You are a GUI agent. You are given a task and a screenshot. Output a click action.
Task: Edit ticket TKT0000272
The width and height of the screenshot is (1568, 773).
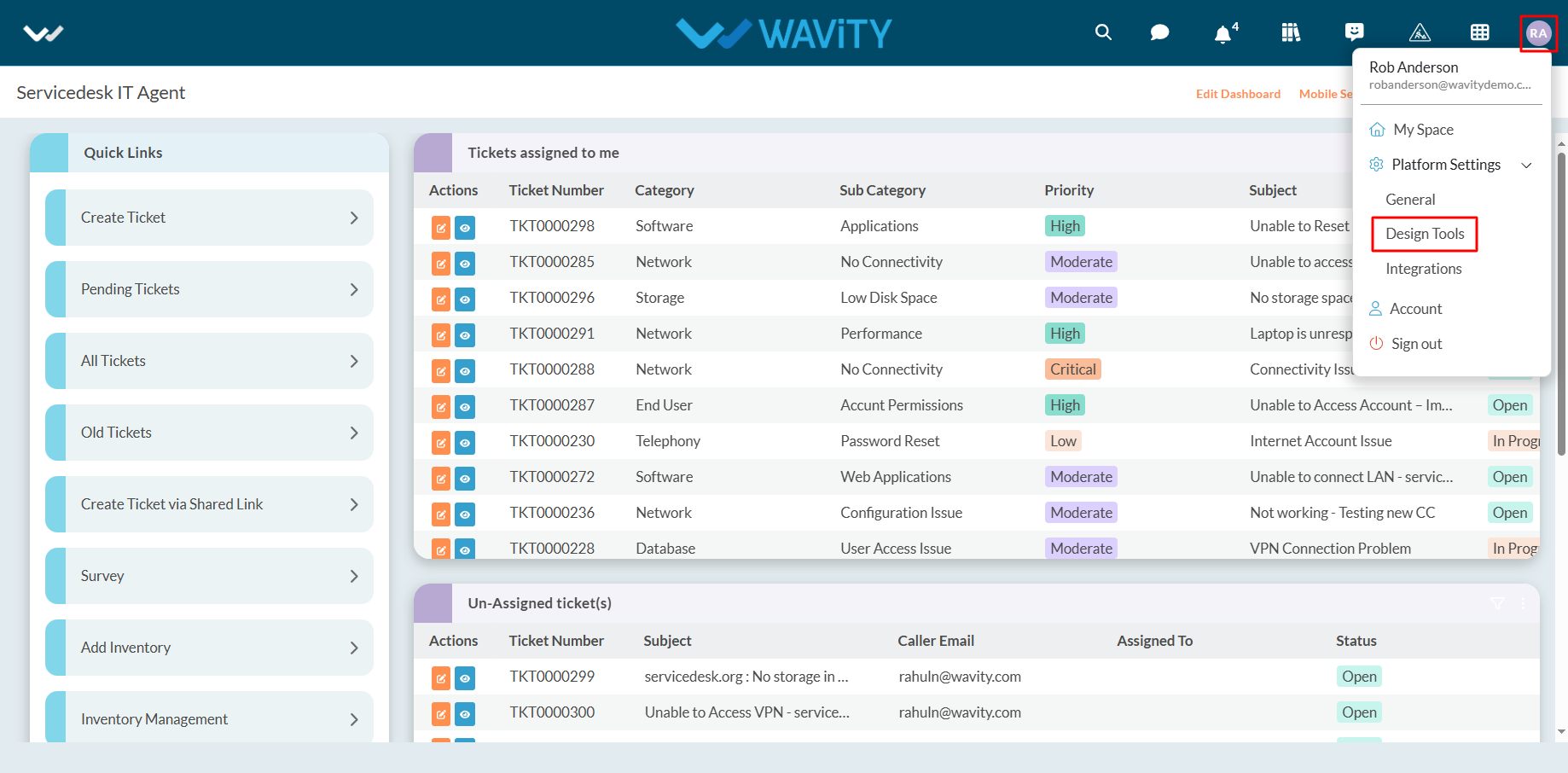click(441, 479)
